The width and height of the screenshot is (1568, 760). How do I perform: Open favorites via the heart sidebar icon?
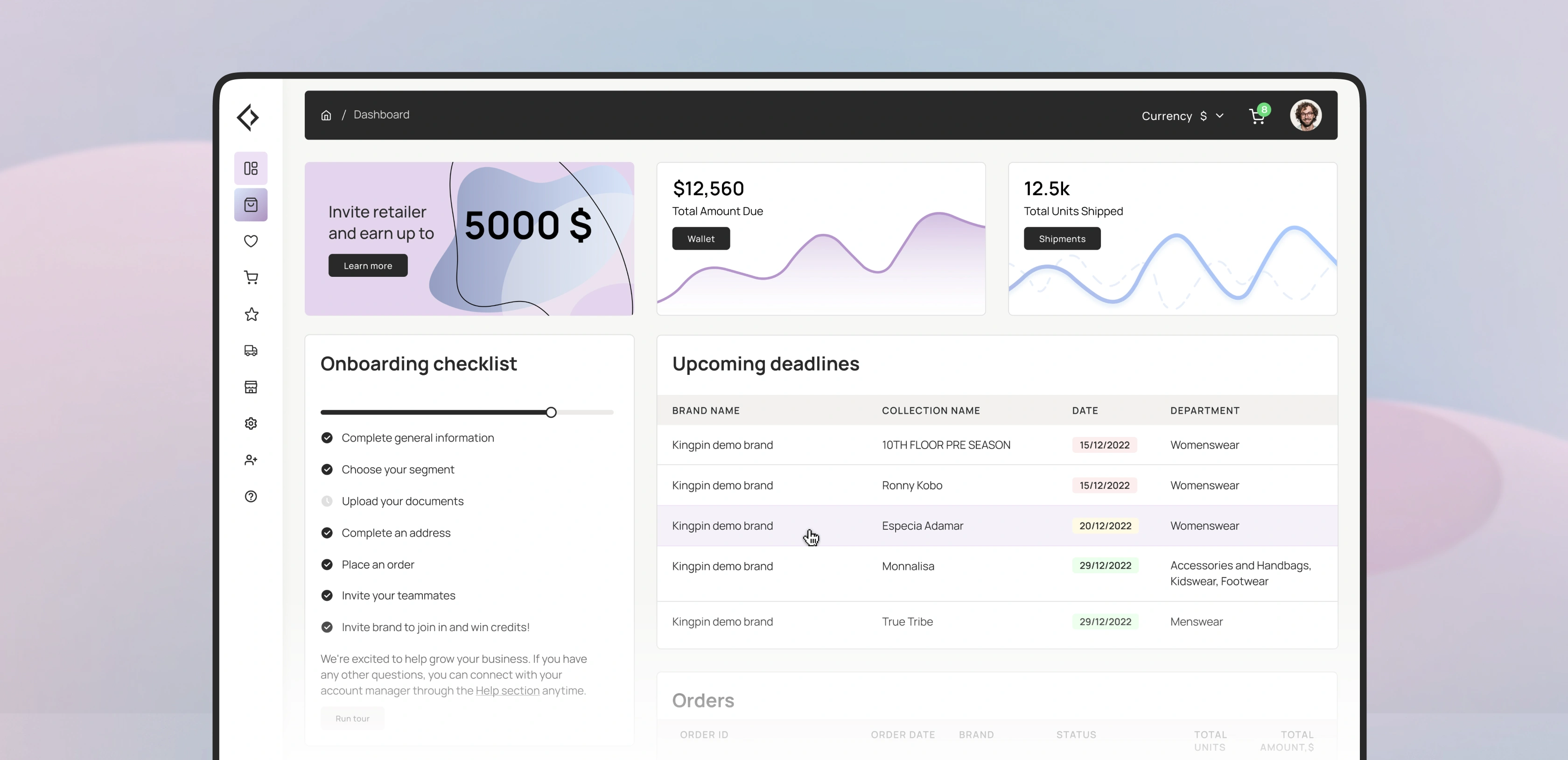[x=251, y=241]
